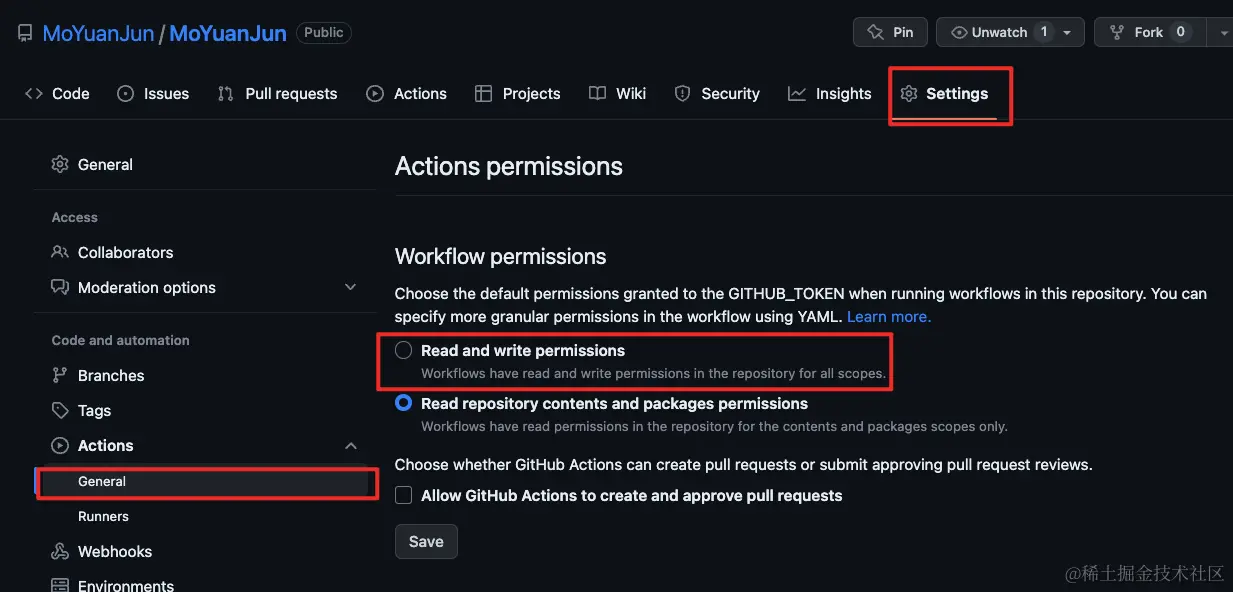Click the Actions play icon tab
This screenshot has width=1233, height=592.
(375, 94)
